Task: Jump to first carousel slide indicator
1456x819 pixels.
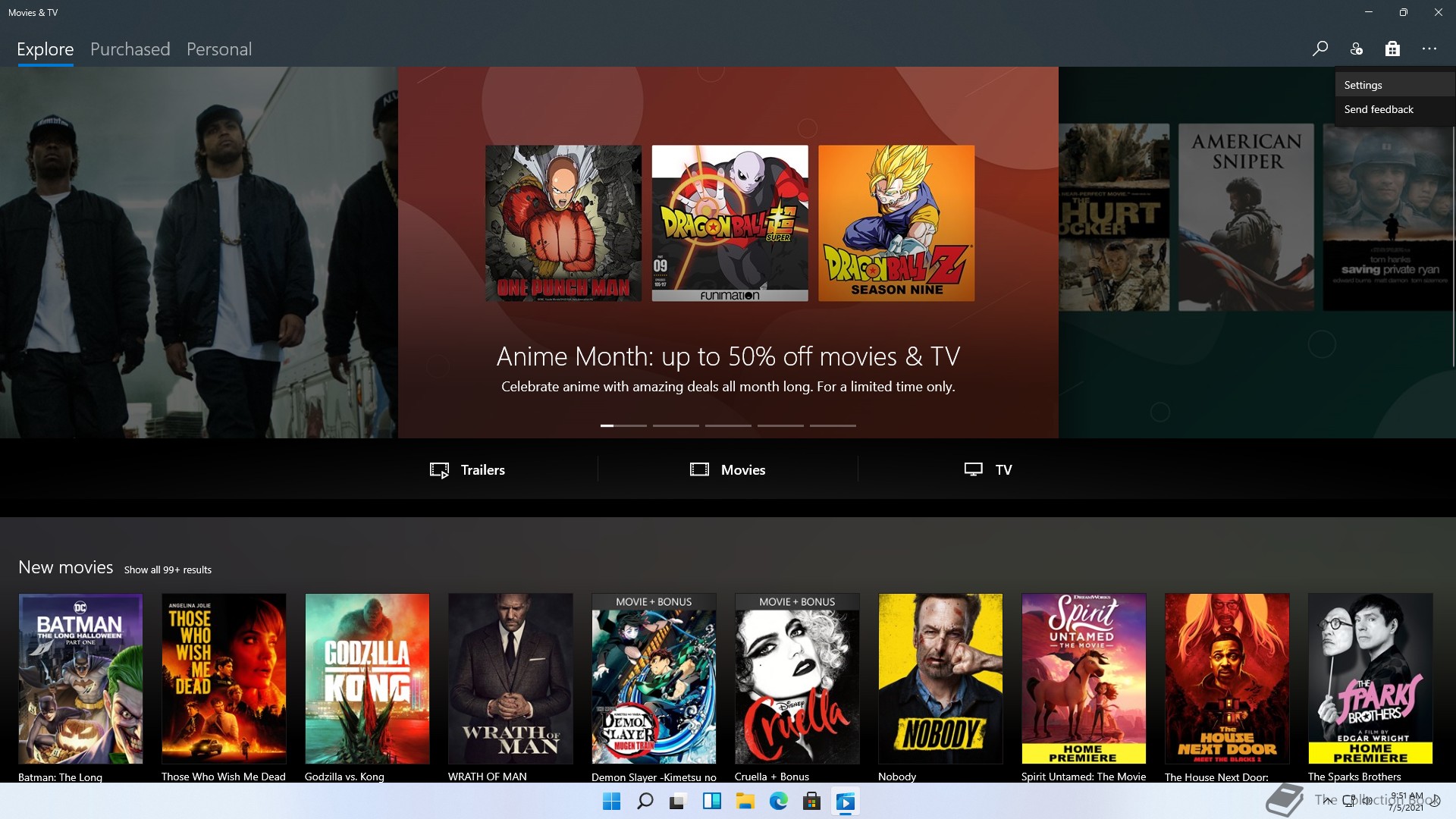Action: [623, 425]
